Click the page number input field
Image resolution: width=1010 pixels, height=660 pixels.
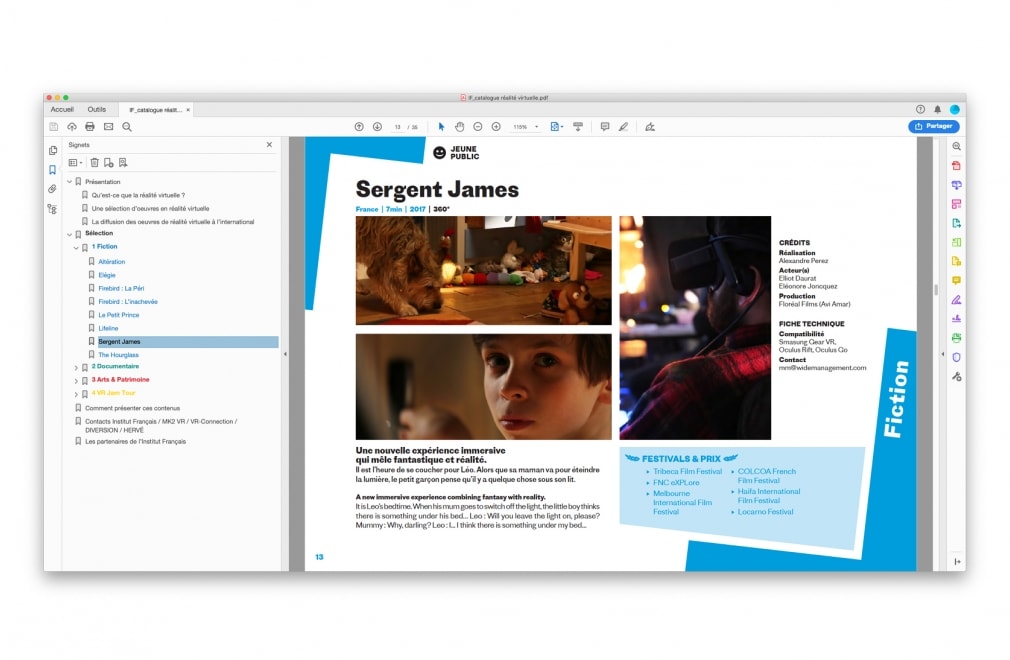click(398, 127)
